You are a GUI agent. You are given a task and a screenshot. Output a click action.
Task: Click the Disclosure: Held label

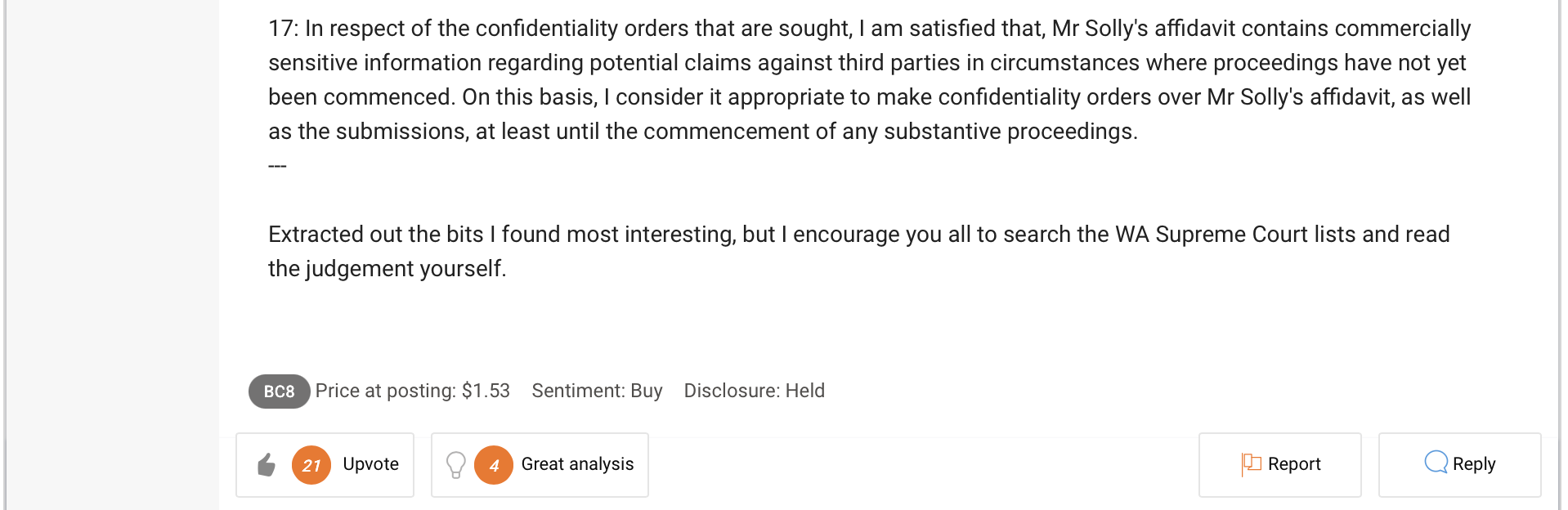coord(754,391)
